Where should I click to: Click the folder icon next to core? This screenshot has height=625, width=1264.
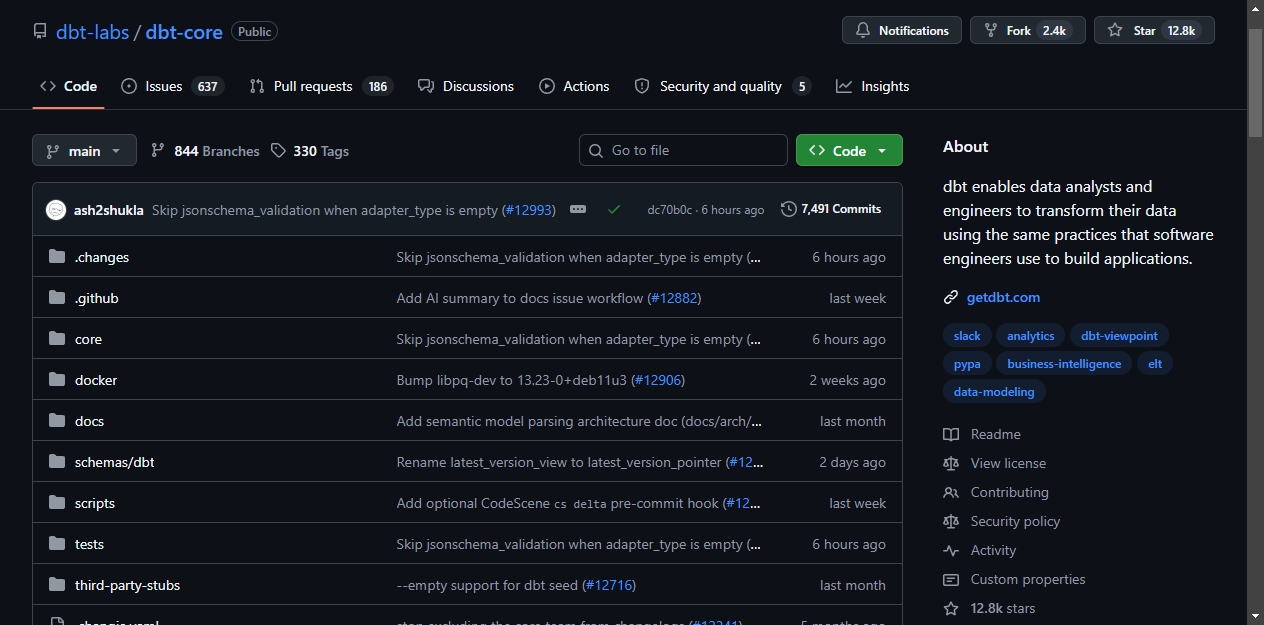coord(57,339)
